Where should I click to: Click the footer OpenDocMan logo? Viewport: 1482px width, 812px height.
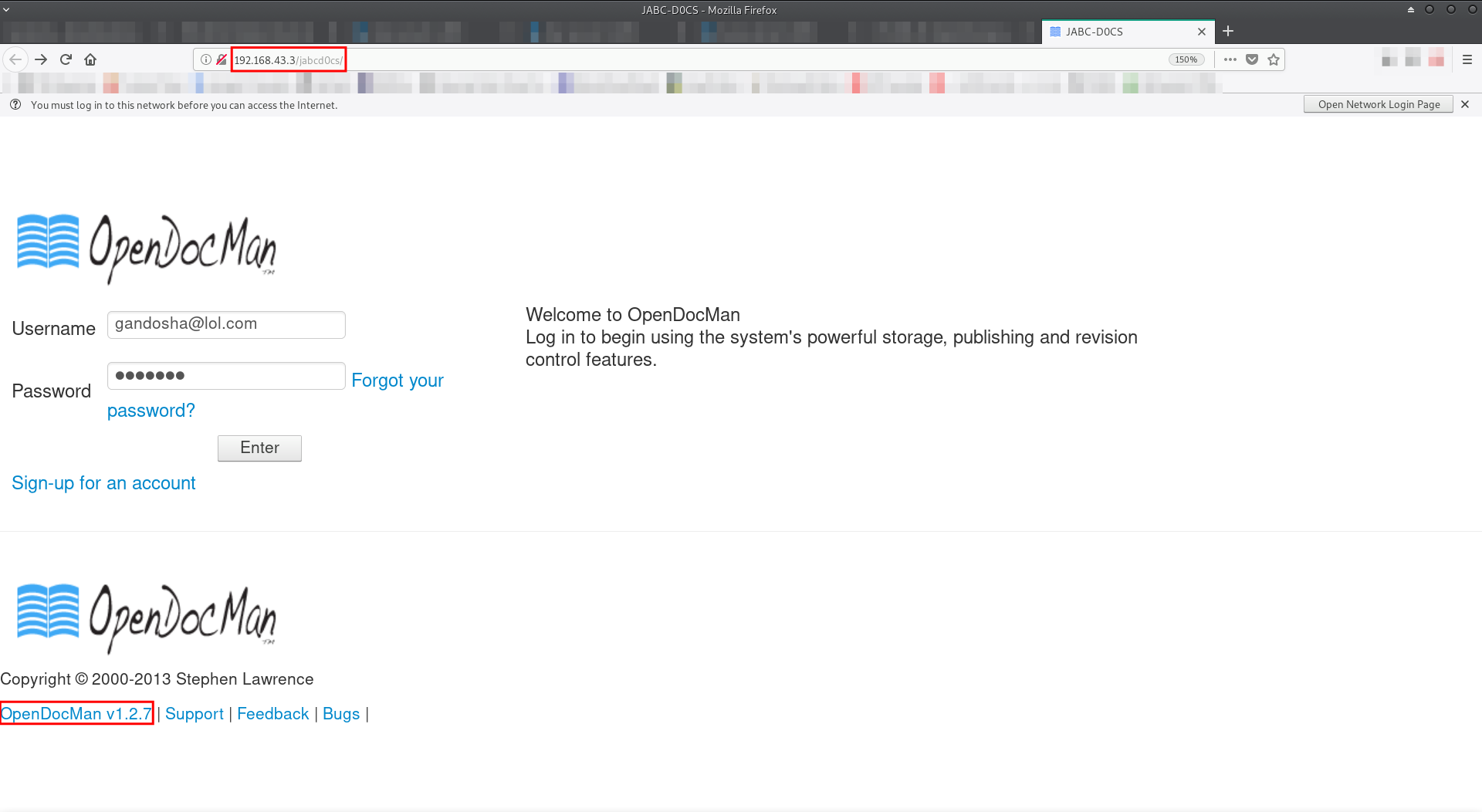coord(147,619)
